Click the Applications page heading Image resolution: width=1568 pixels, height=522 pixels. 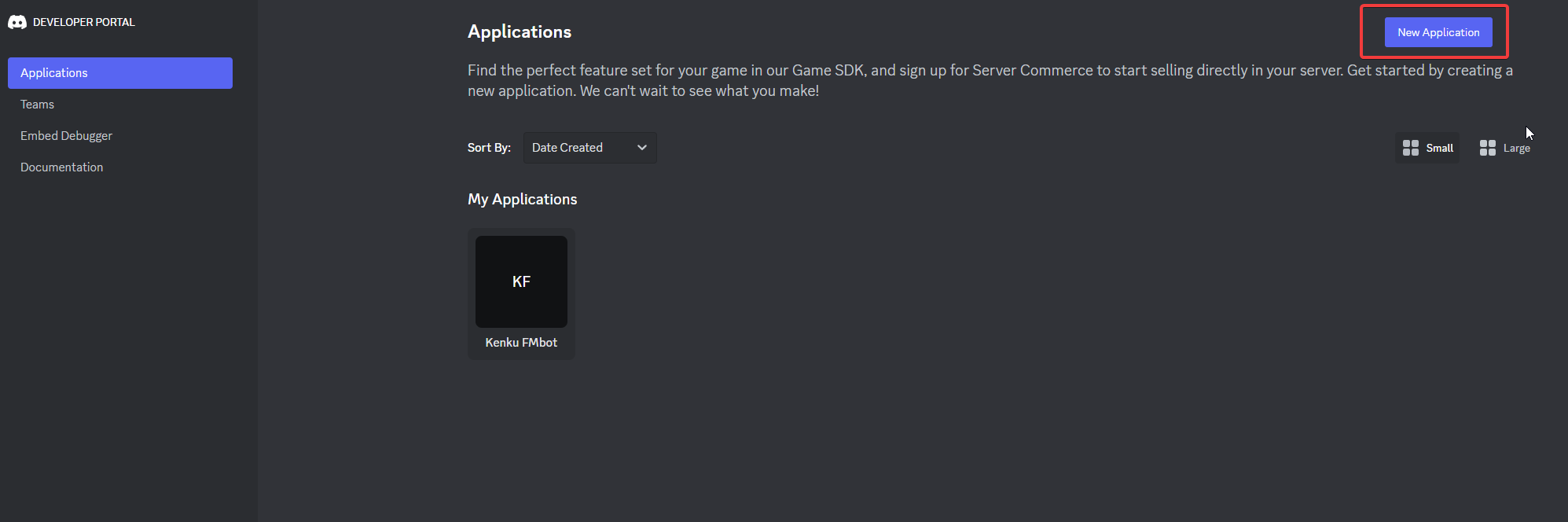520,32
